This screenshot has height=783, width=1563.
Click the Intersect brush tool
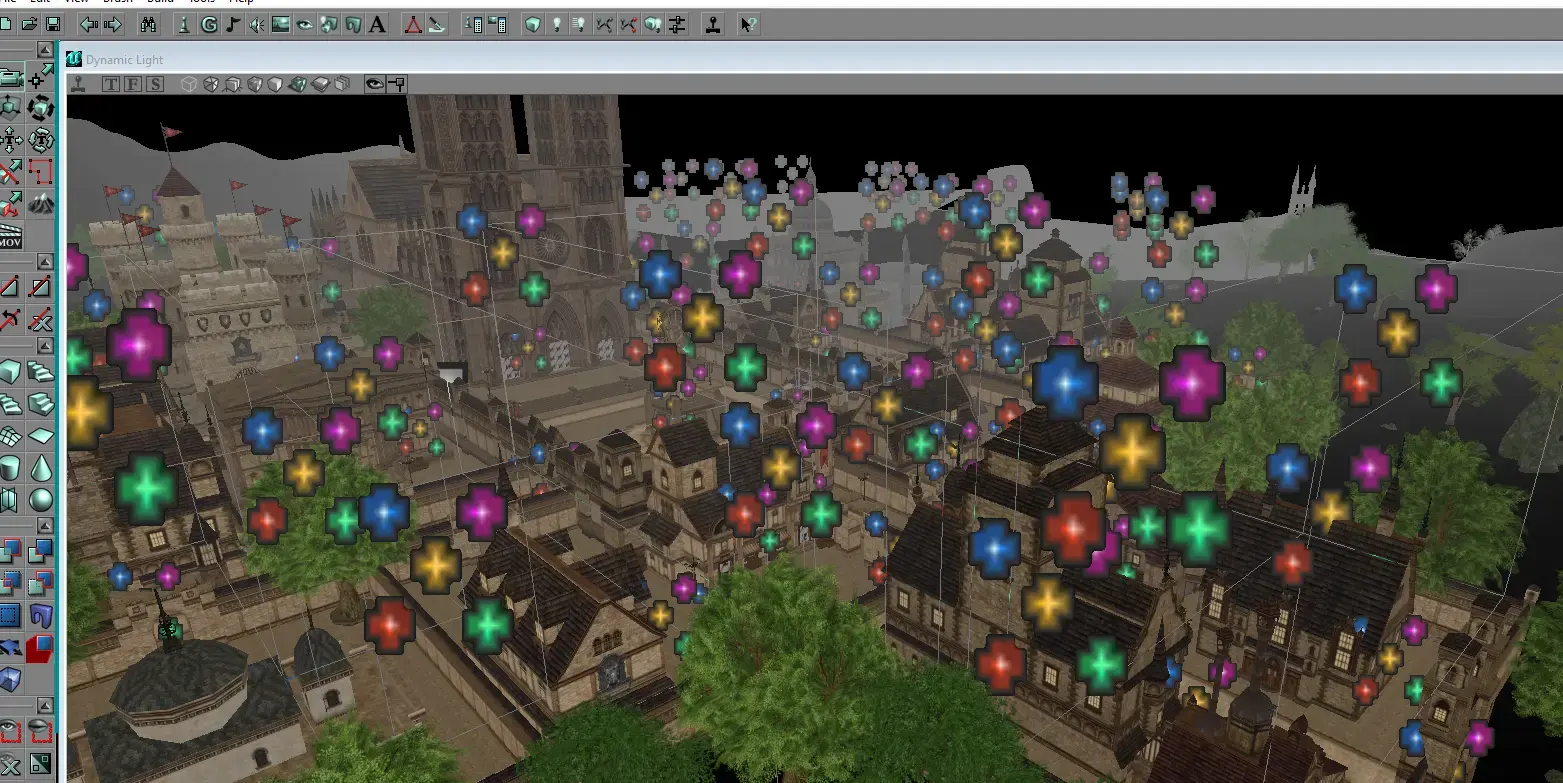[x=10, y=582]
